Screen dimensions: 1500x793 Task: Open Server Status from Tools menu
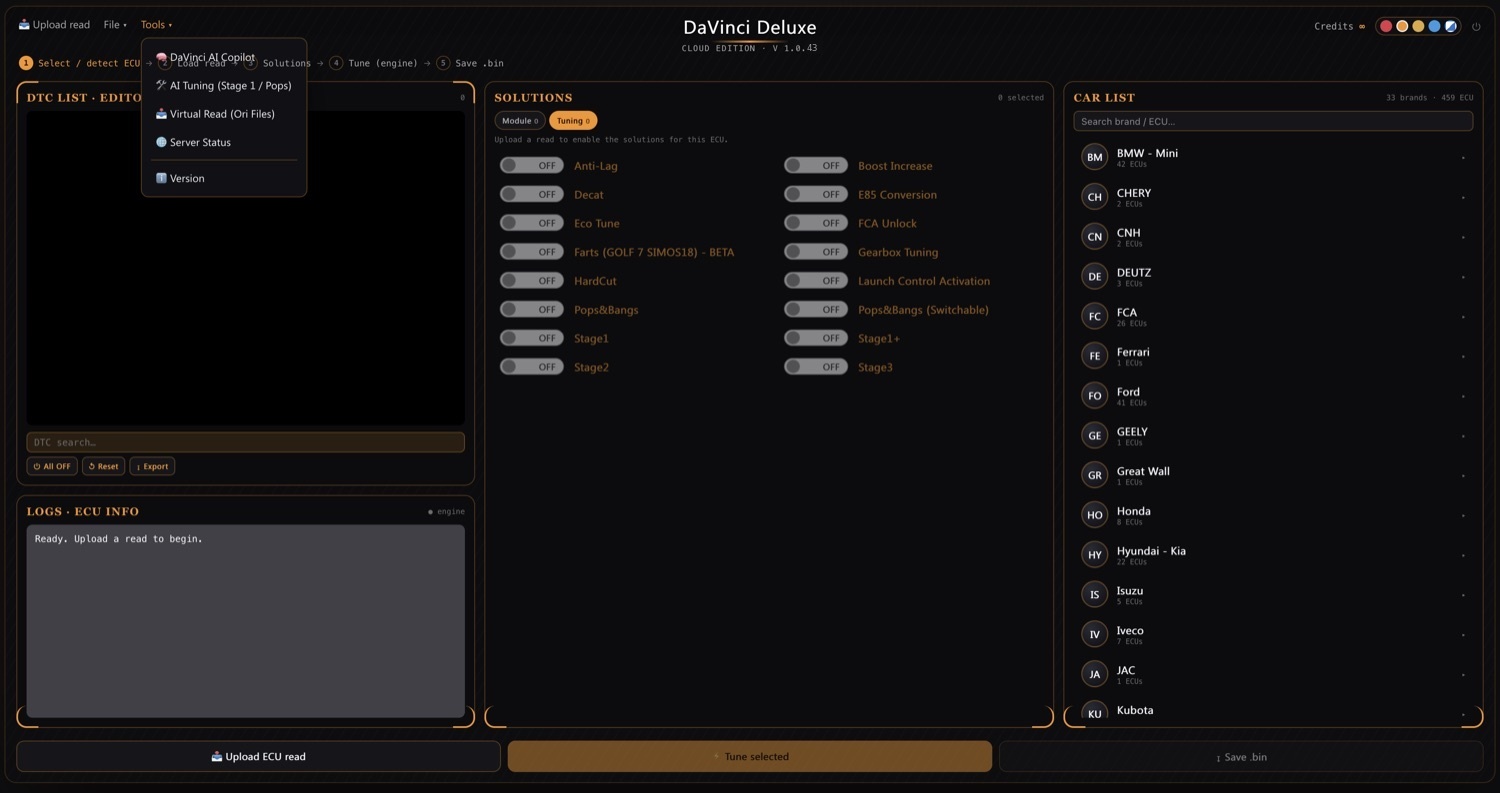pyautogui.click(x=224, y=142)
